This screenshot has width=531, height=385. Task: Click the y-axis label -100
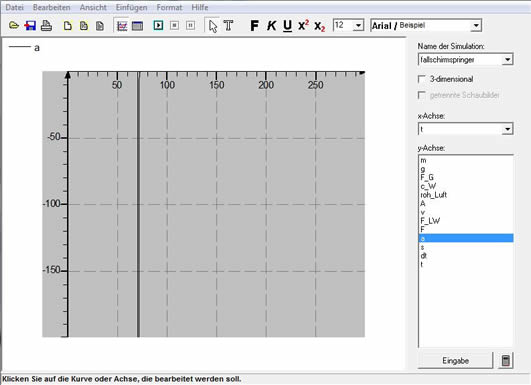tap(51, 204)
